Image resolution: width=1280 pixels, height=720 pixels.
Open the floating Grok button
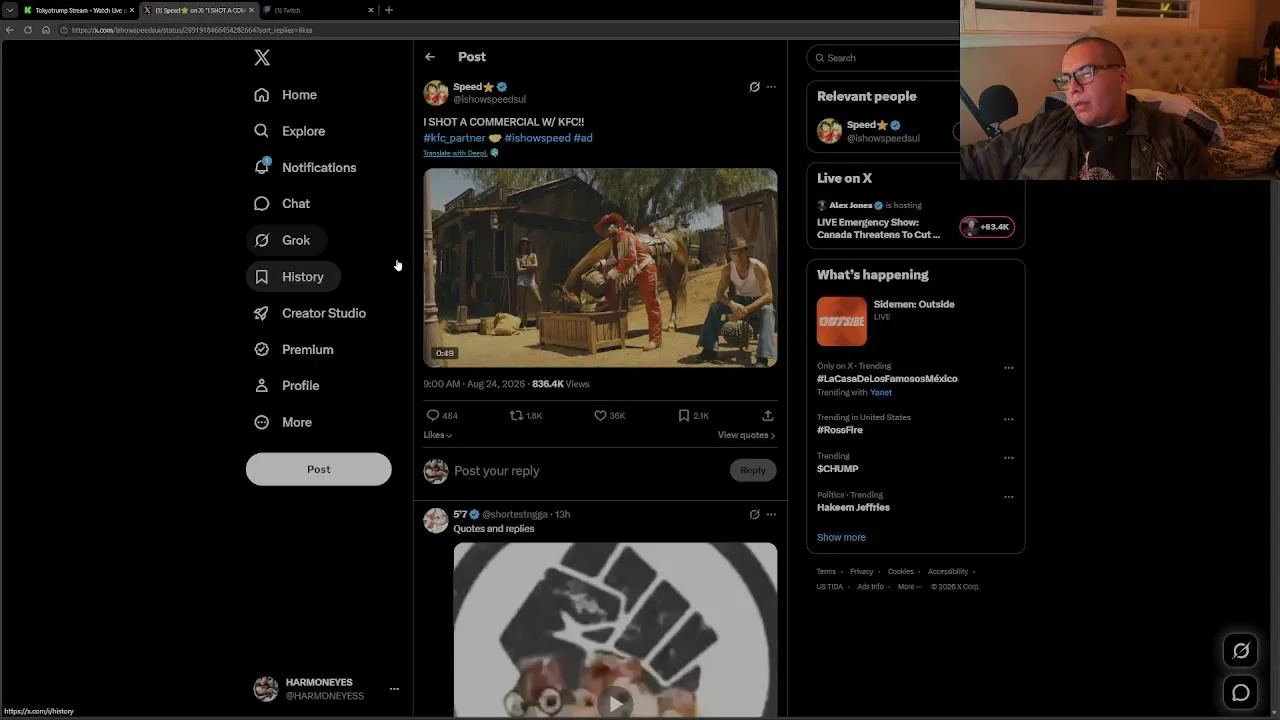(x=1241, y=651)
